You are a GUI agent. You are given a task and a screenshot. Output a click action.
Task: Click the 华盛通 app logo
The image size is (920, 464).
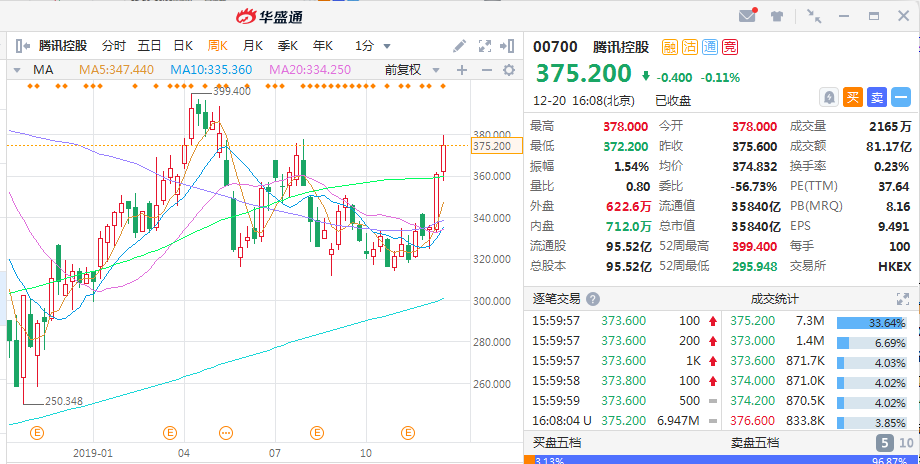269,16
